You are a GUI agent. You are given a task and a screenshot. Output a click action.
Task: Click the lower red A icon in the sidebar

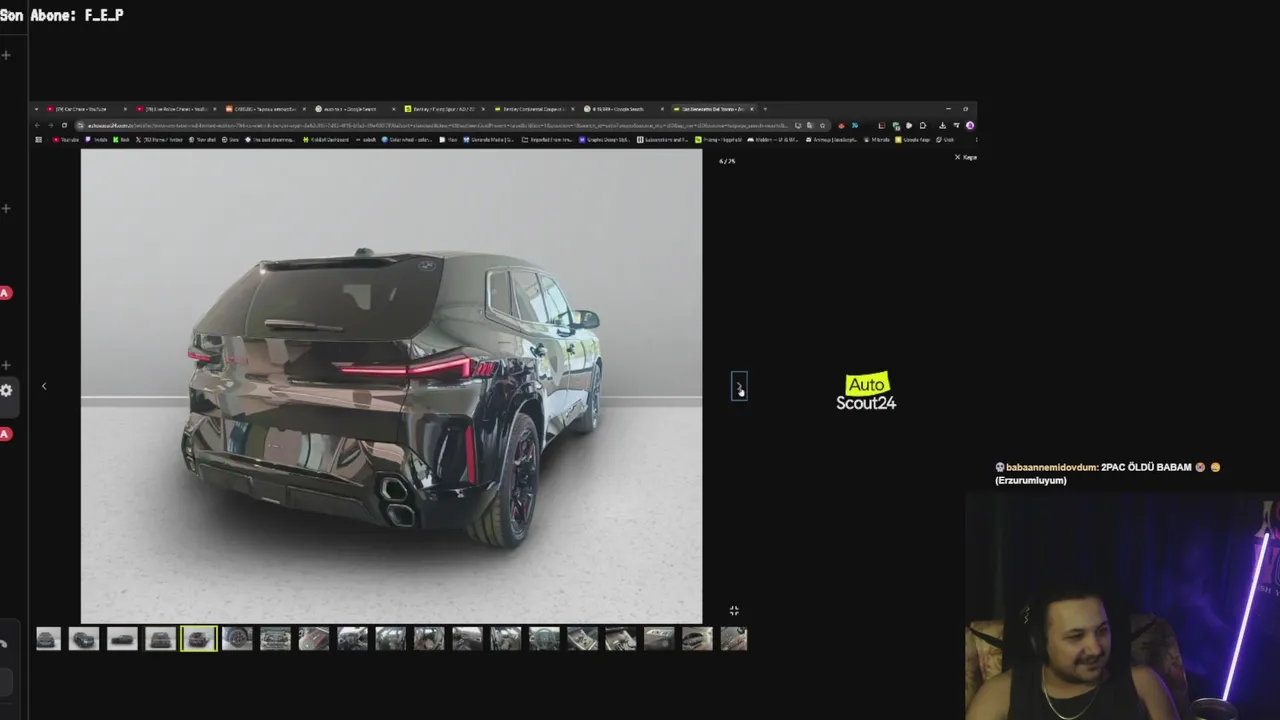tap(5, 434)
